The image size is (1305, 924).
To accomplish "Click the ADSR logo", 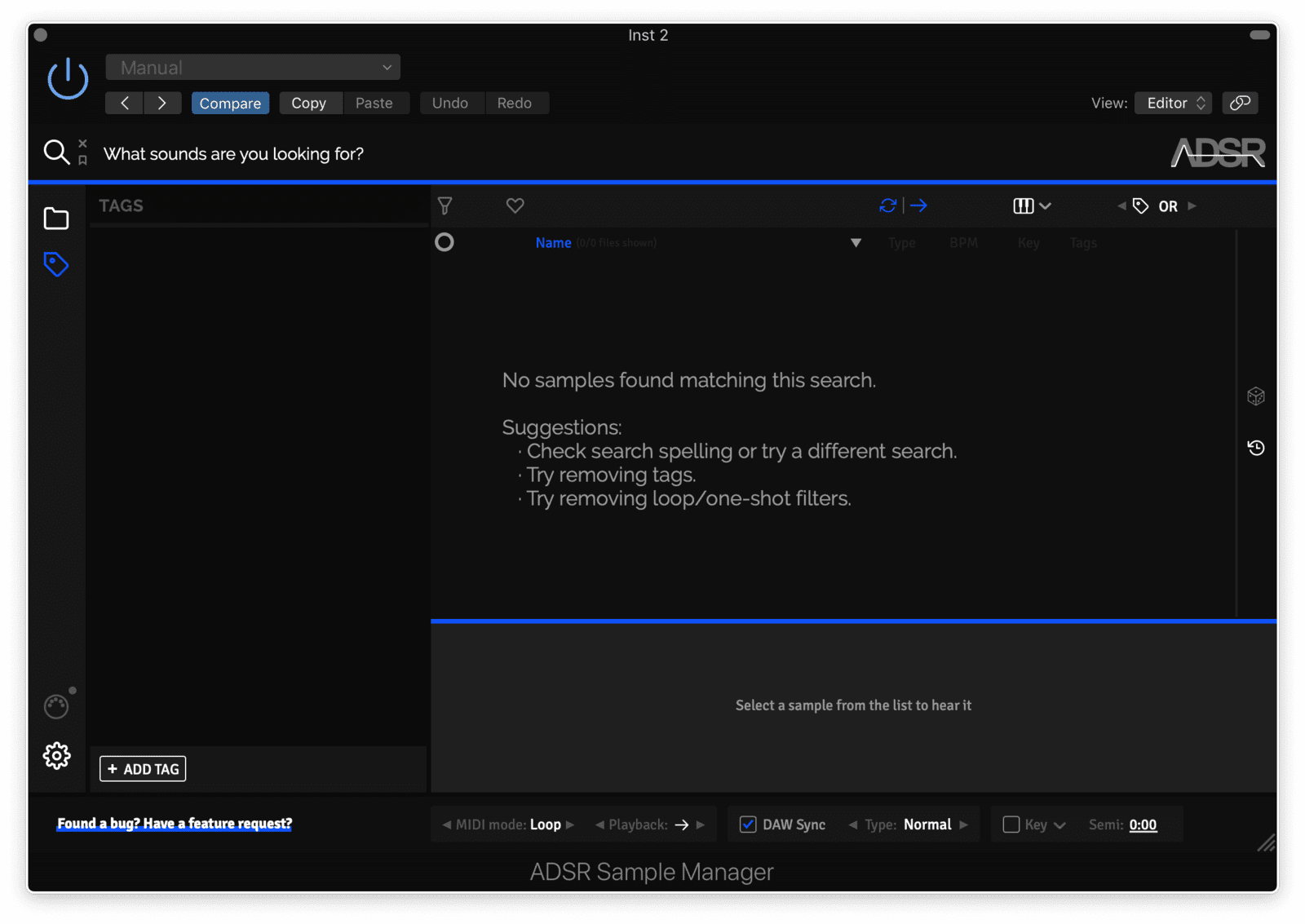I will [1218, 153].
